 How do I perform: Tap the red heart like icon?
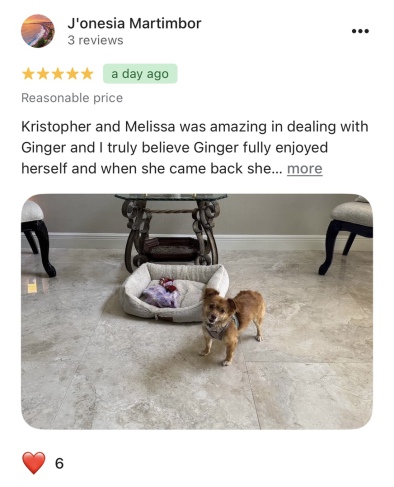34,463
